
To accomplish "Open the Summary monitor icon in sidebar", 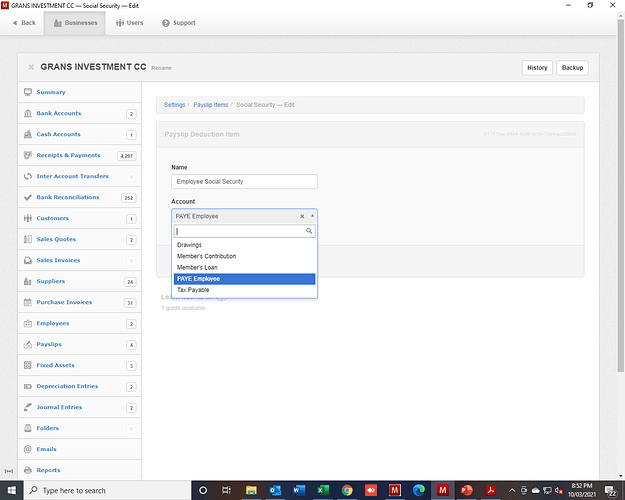I will 28,92.
